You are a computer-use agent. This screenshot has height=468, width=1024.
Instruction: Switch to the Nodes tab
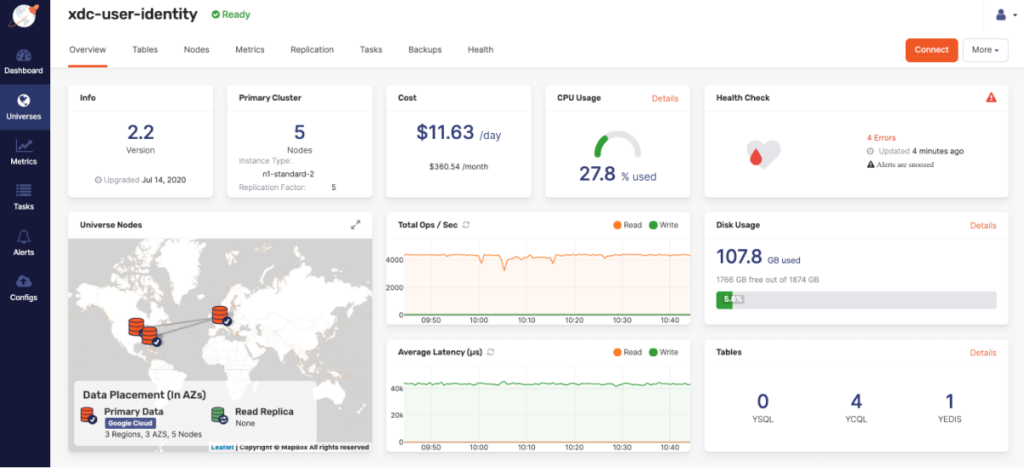(197, 50)
